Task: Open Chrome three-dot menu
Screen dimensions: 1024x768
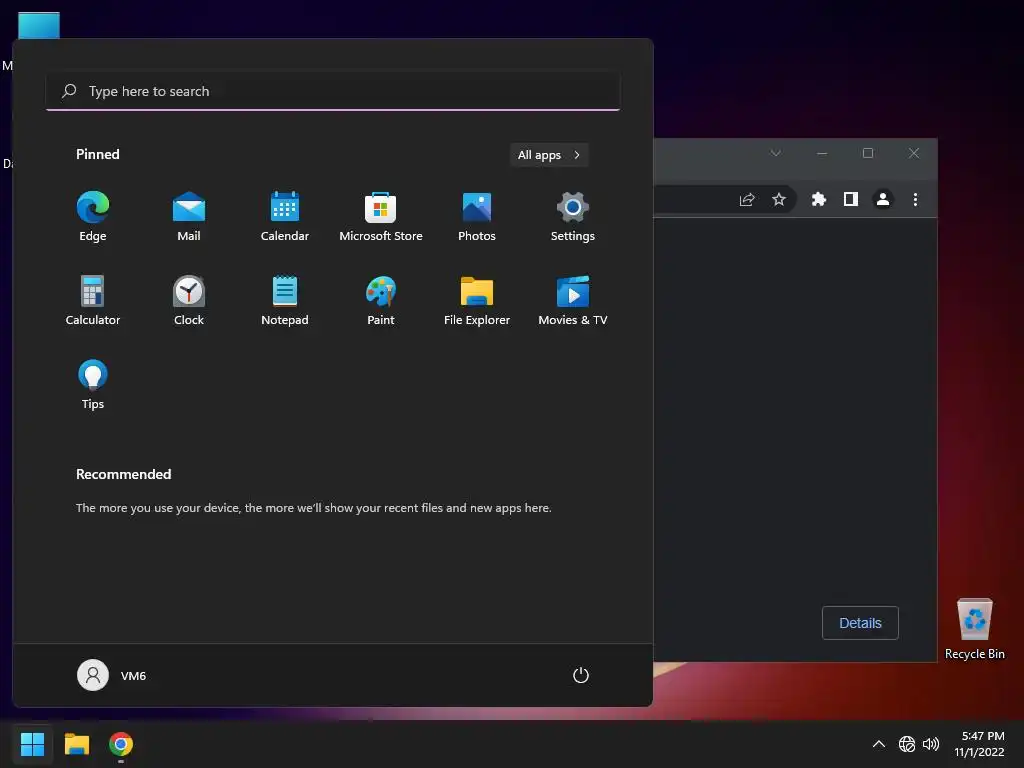Action: tap(915, 199)
